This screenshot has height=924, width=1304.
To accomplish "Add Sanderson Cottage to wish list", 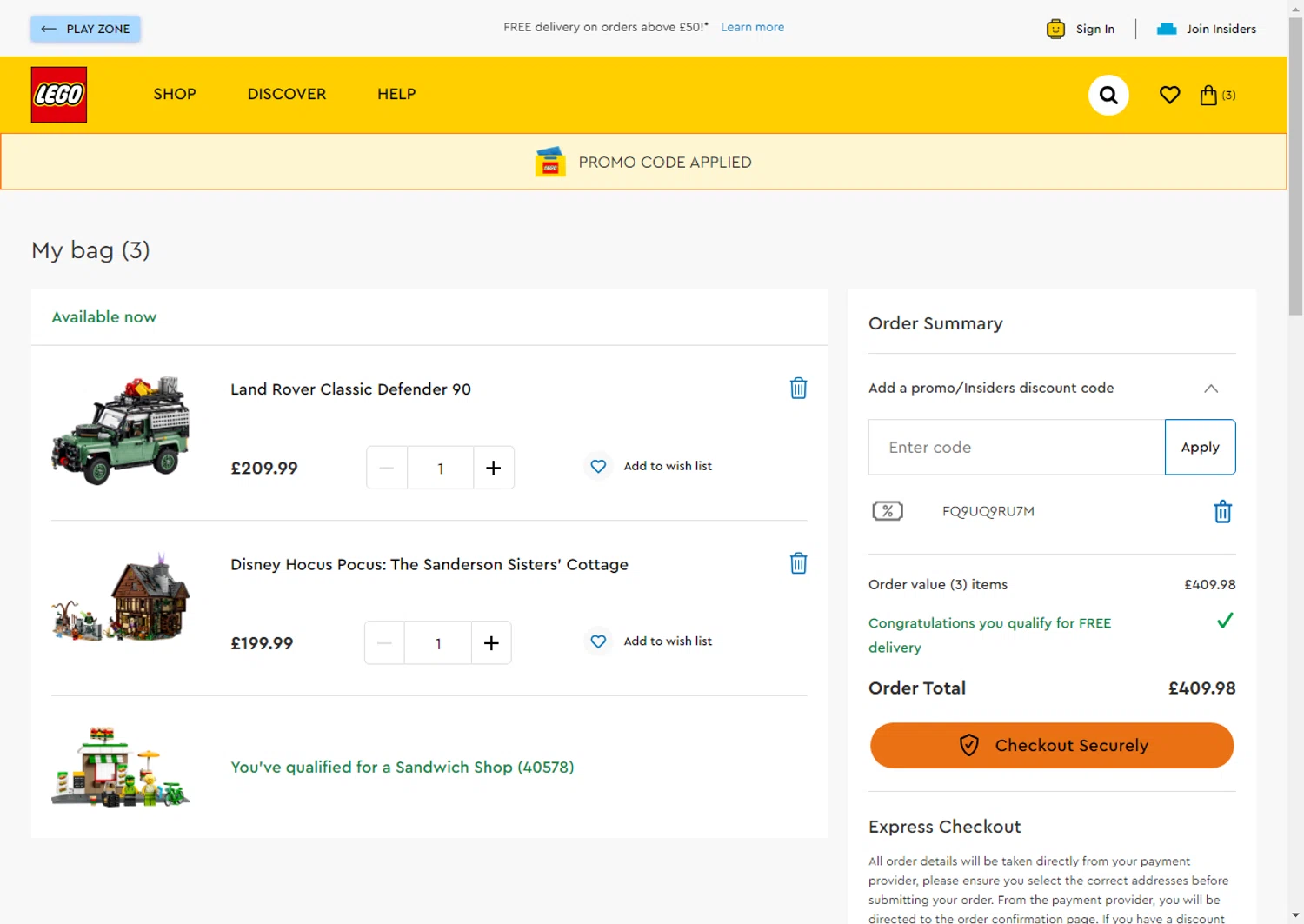I will tap(668, 641).
